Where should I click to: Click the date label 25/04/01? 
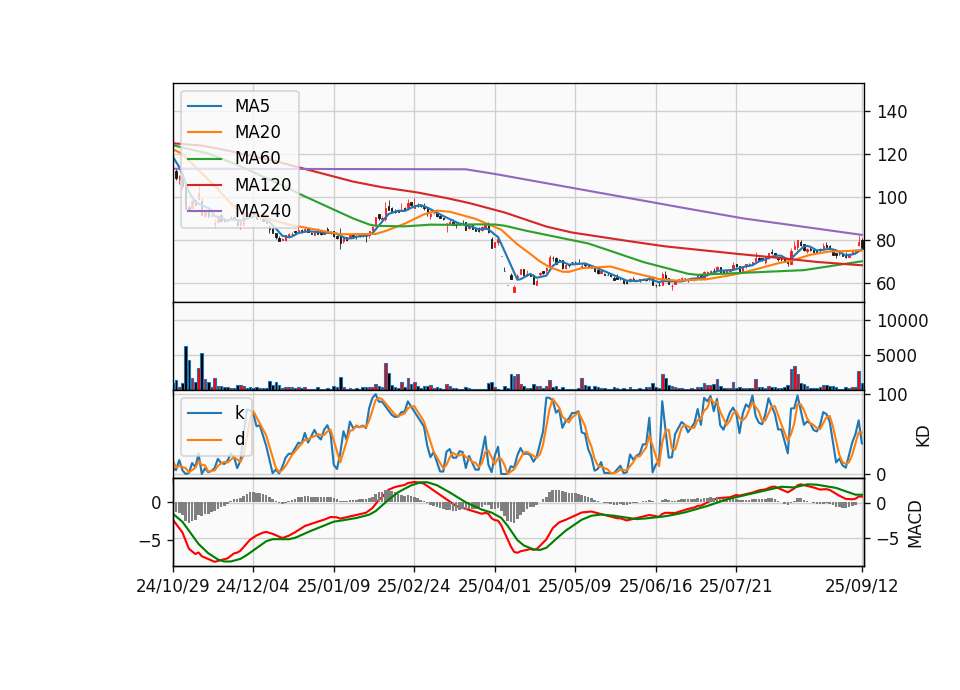[x=495, y=586]
